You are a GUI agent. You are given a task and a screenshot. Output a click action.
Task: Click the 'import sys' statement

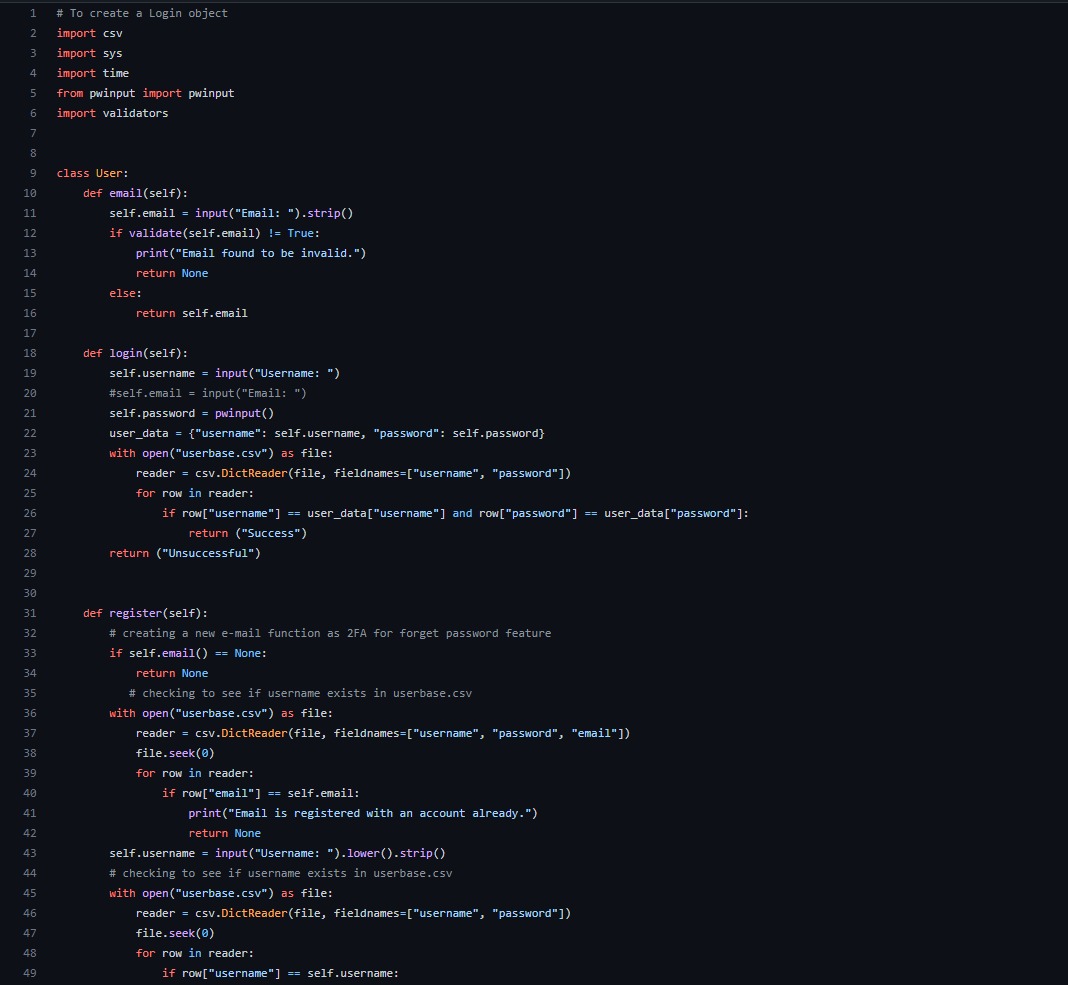88,53
